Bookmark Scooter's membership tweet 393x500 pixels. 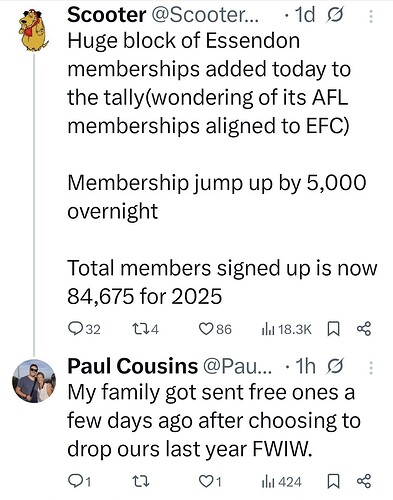click(333, 329)
